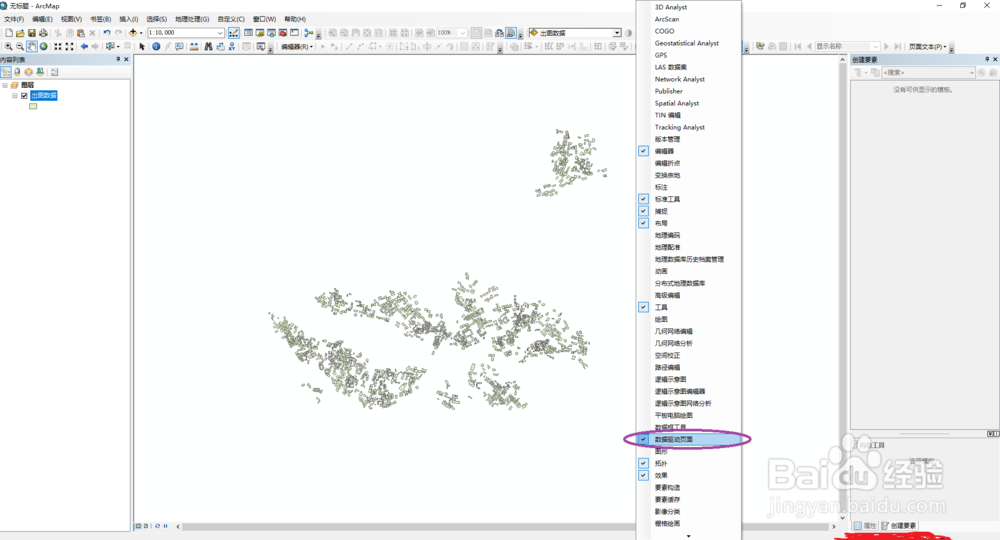Collapse the 出图数据 layer node
Image resolution: width=1000 pixels, height=540 pixels.
[x=15, y=96]
